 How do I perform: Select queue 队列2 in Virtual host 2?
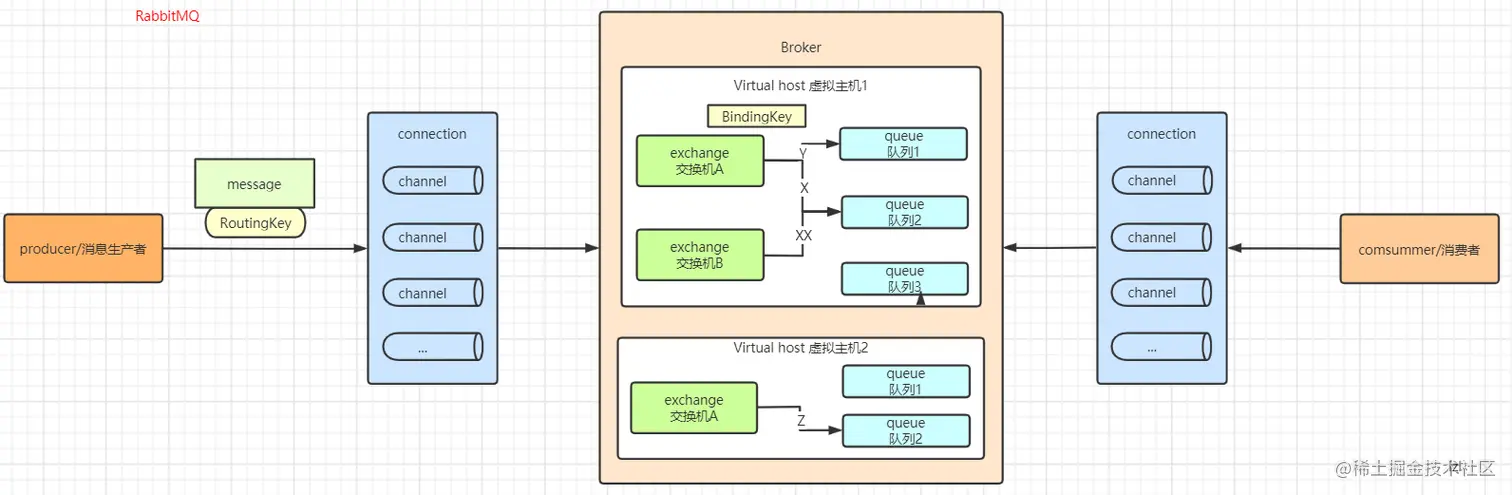906,430
